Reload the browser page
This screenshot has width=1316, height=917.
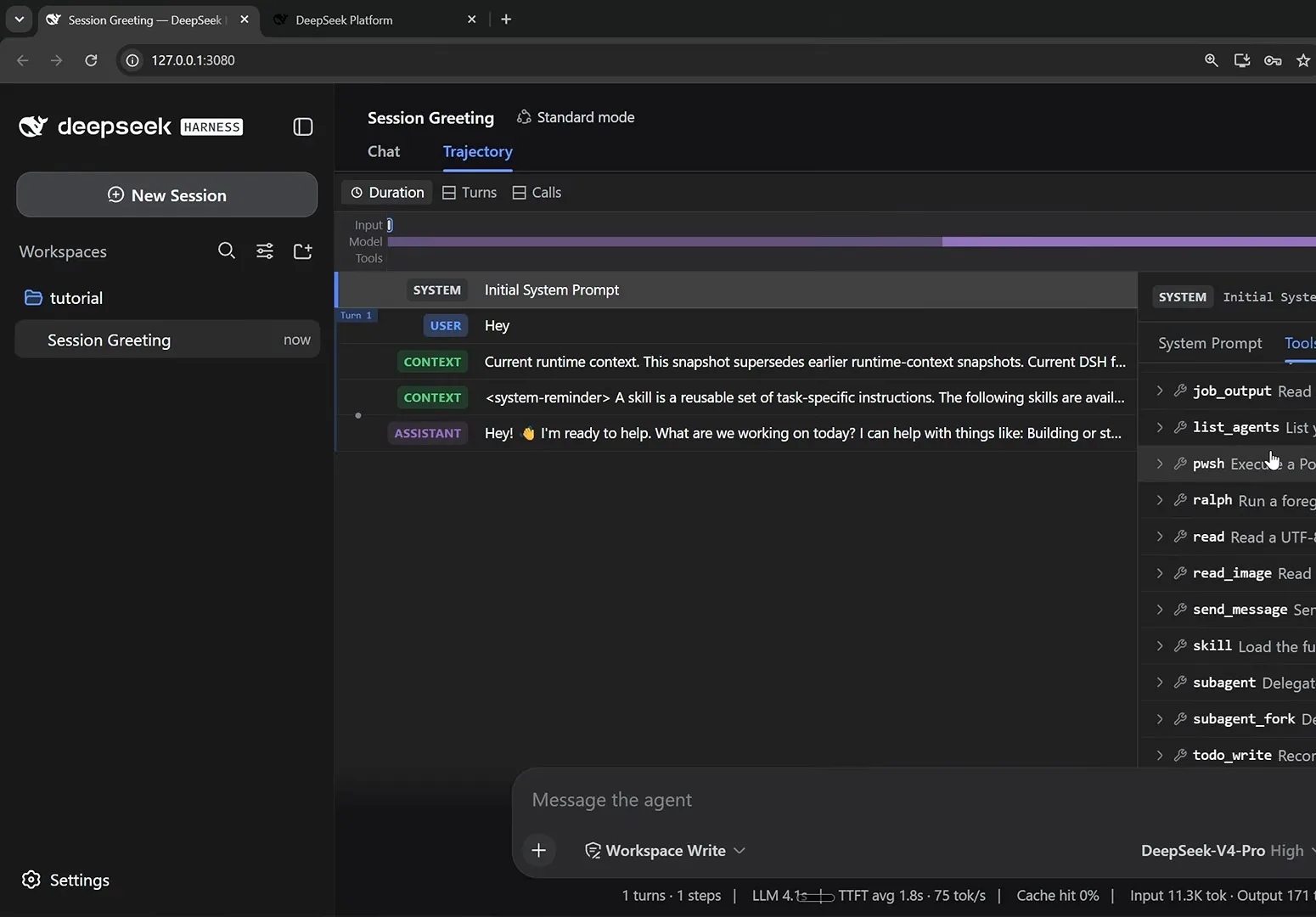[91, 60]
